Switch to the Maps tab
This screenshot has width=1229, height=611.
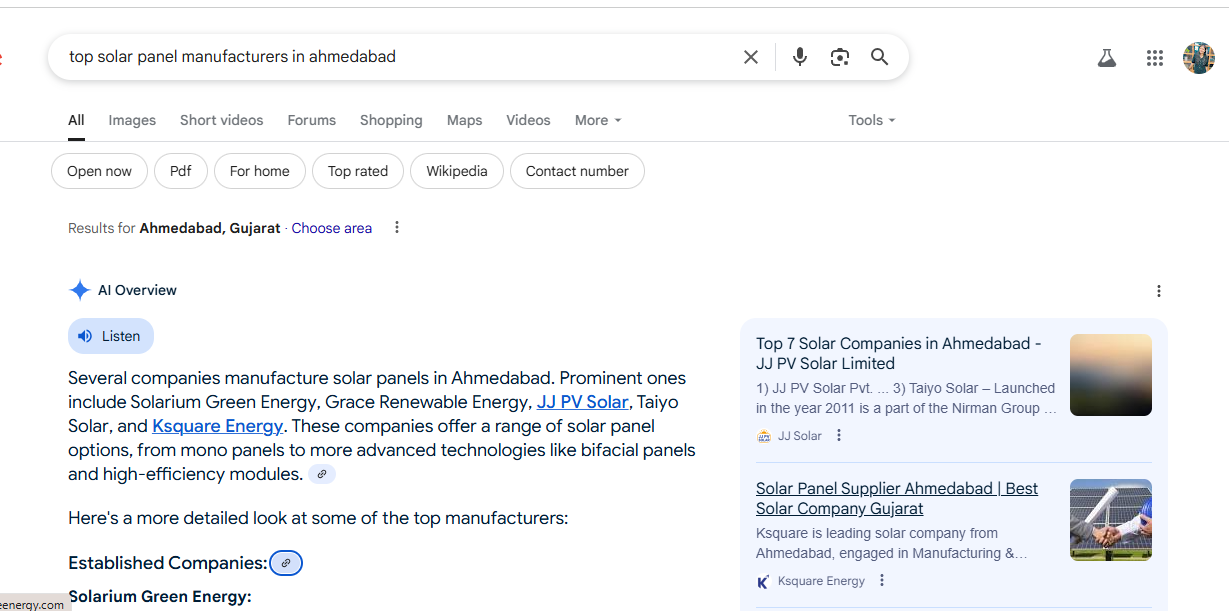464,120
